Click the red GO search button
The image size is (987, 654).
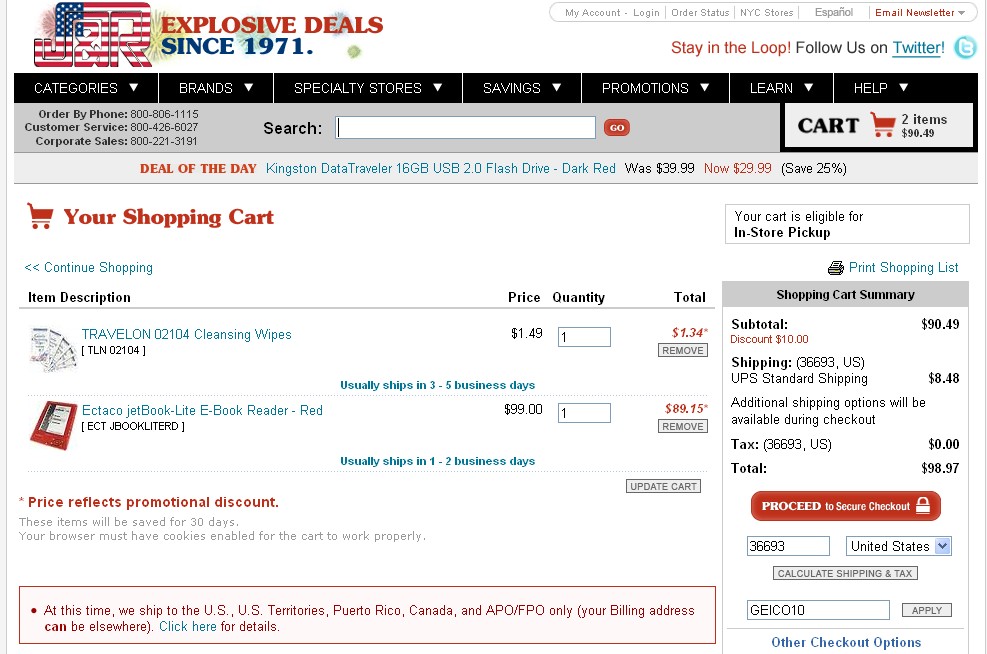(x=616, y=128)
